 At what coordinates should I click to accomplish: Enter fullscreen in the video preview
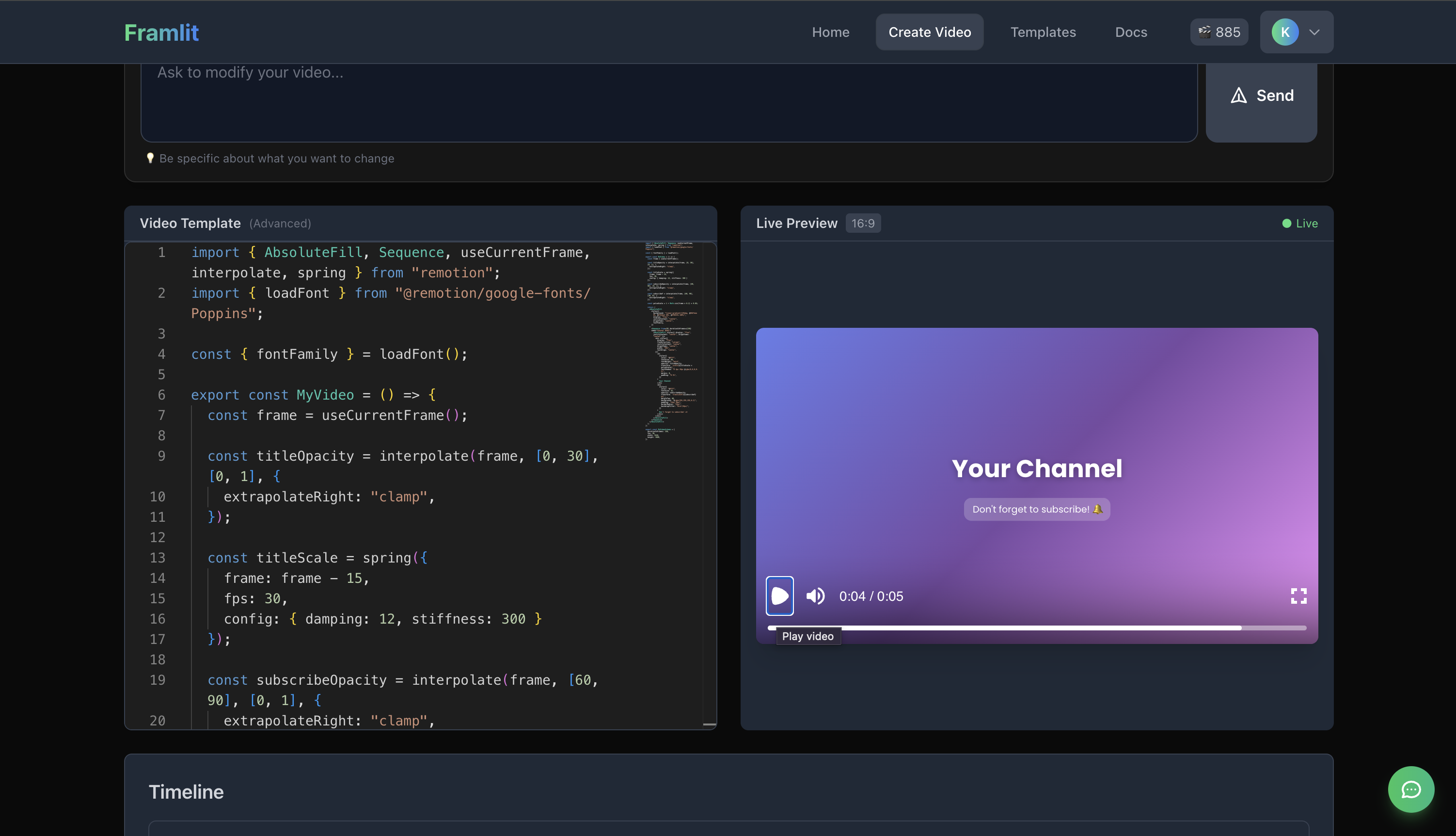pyautogui.click(x=1298, y=596)
